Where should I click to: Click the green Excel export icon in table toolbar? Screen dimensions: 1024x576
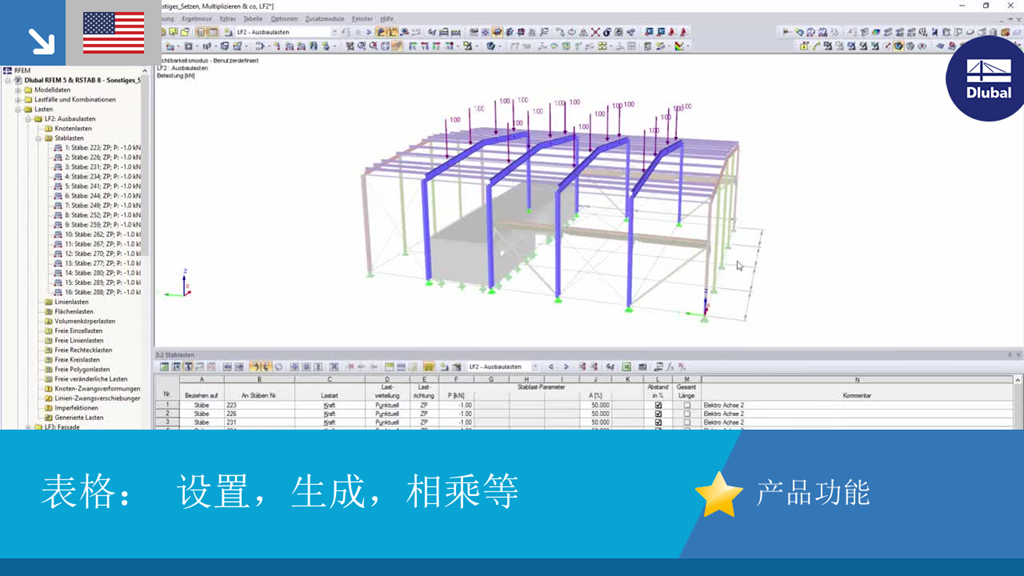[x=626, y=367]
